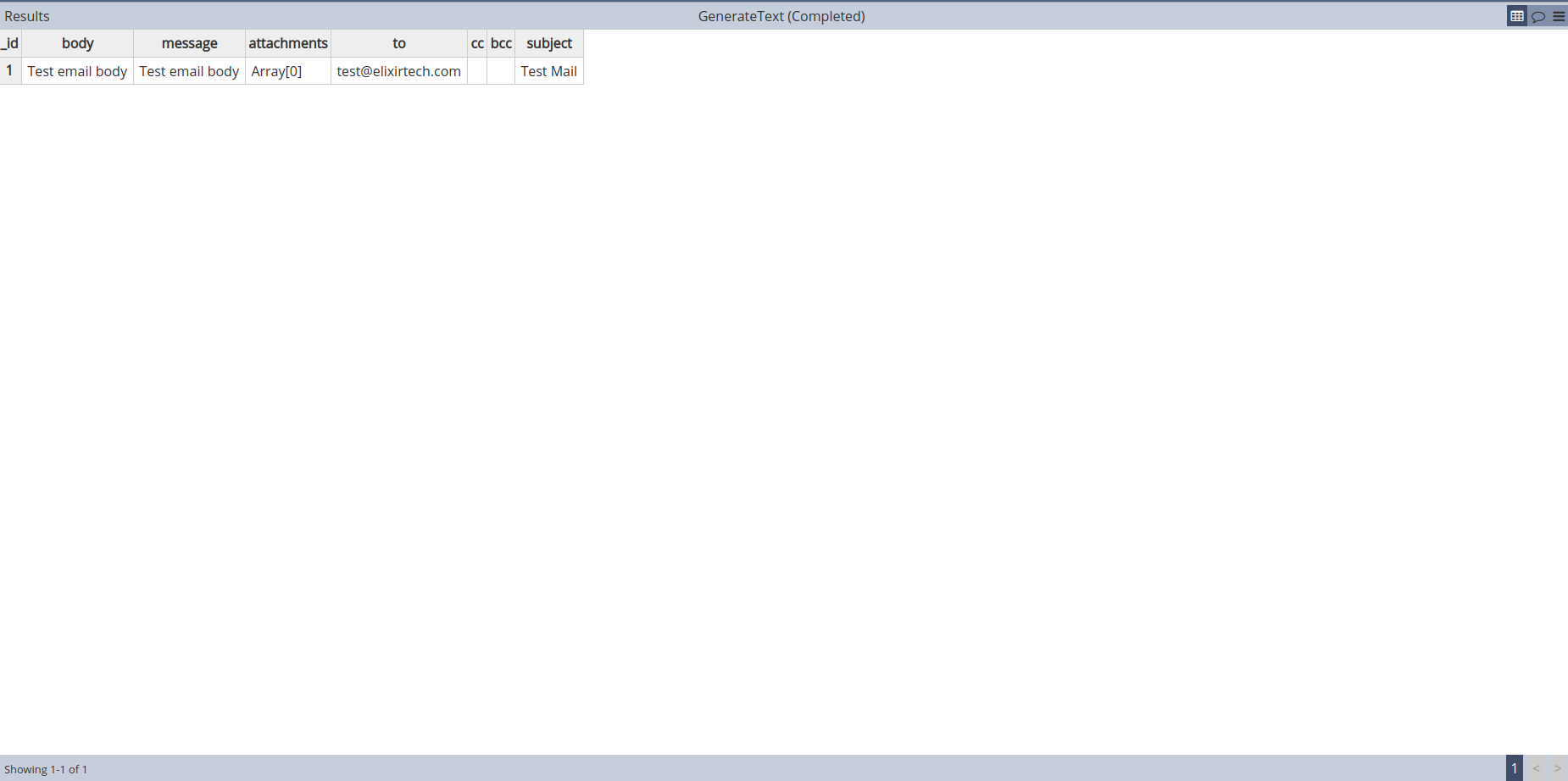Switch to table grid view icon
This screenshot has width=1568, height=781.
[1516, 16]
